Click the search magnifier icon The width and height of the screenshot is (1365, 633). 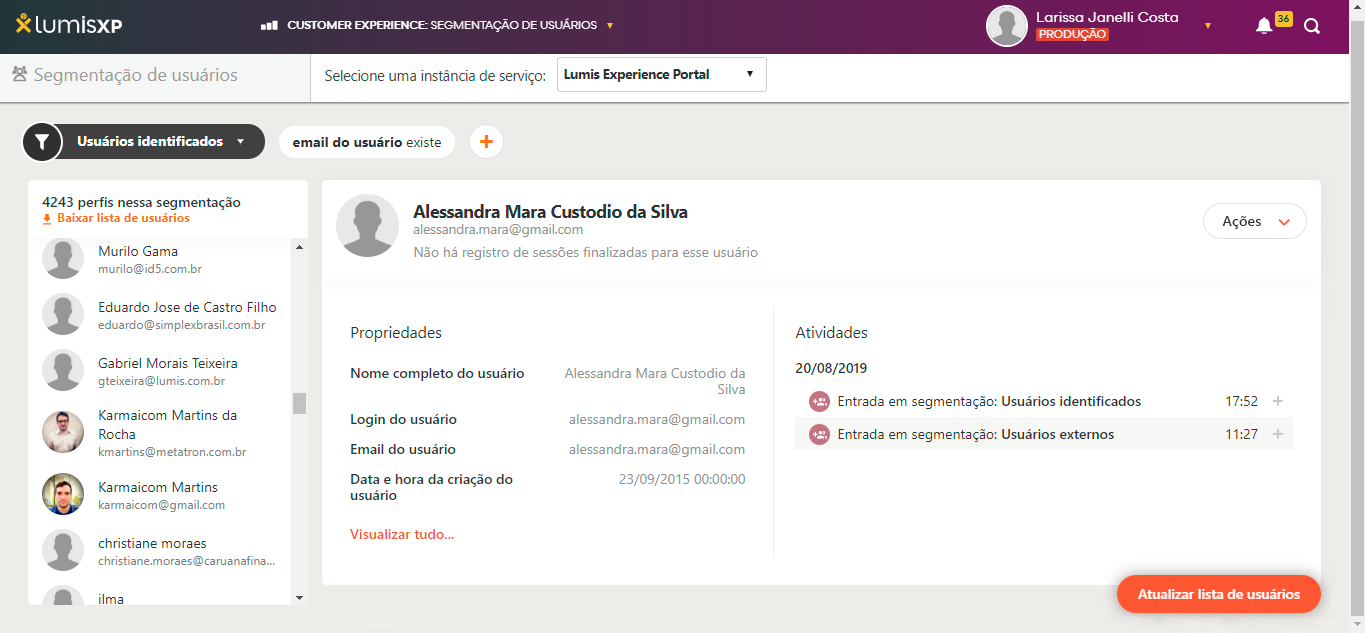1312,26
